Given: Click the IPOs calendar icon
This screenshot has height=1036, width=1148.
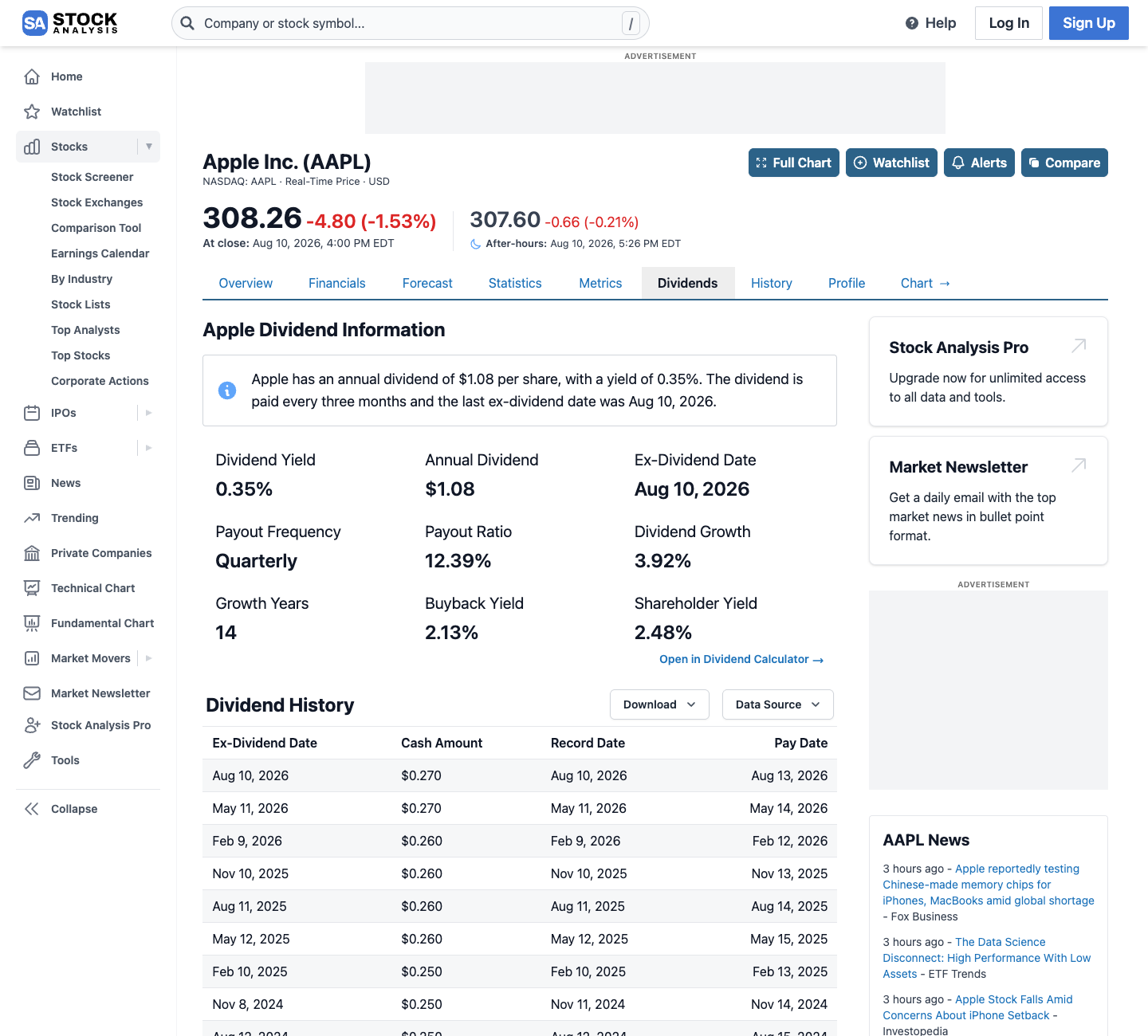Looking at the screenshot, I should (x=32, y=413).
